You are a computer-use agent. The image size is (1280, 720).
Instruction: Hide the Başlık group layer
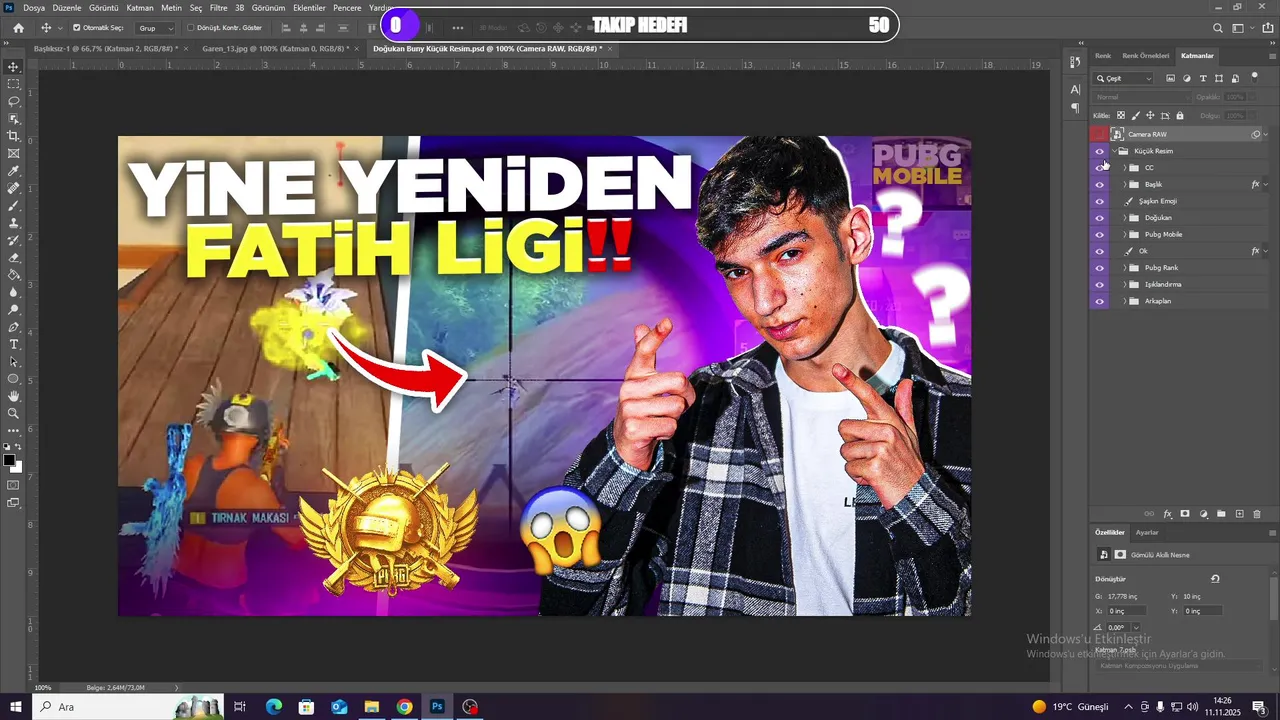point(1100,184)
